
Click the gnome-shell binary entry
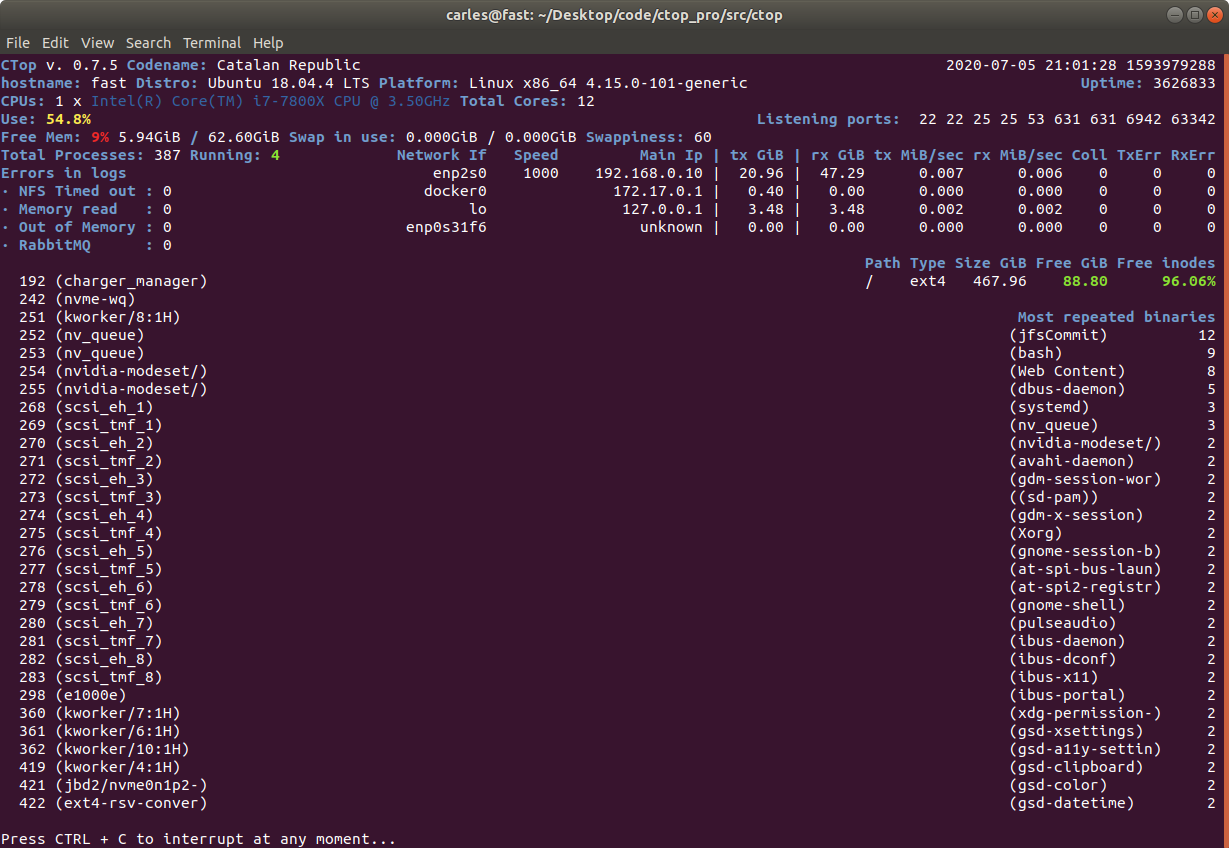point(1067,605)
